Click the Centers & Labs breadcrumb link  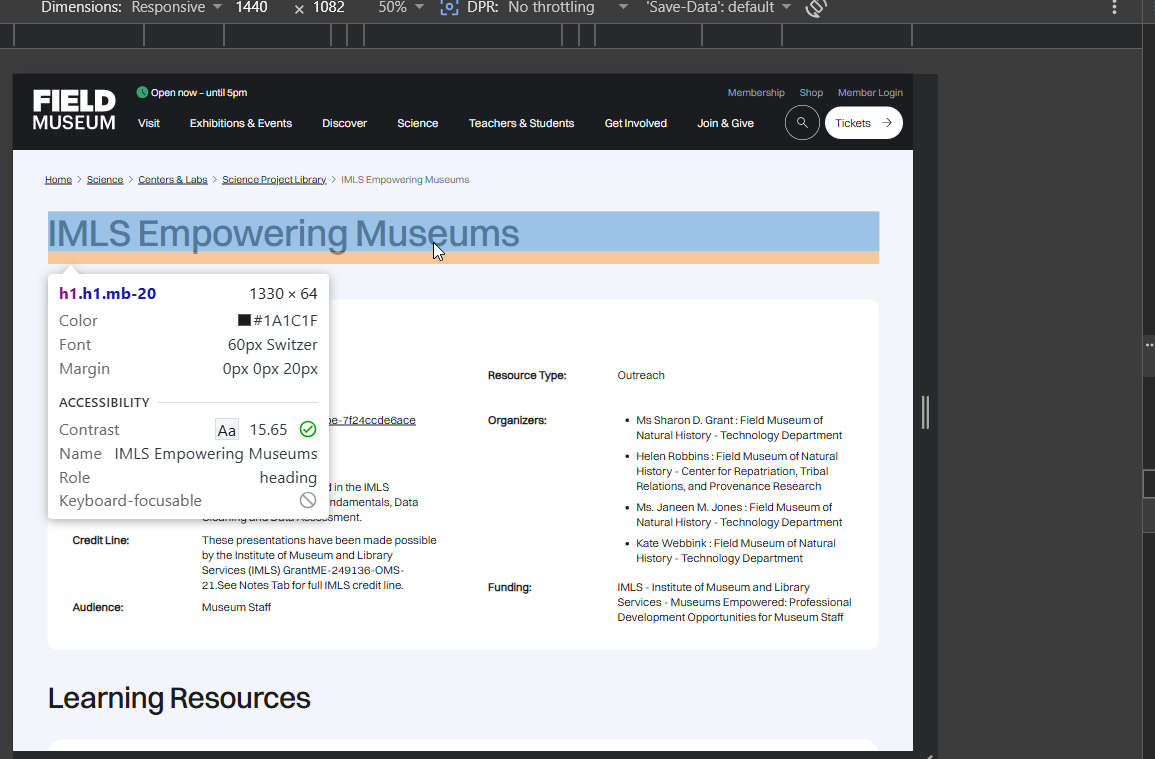(173, 180)
